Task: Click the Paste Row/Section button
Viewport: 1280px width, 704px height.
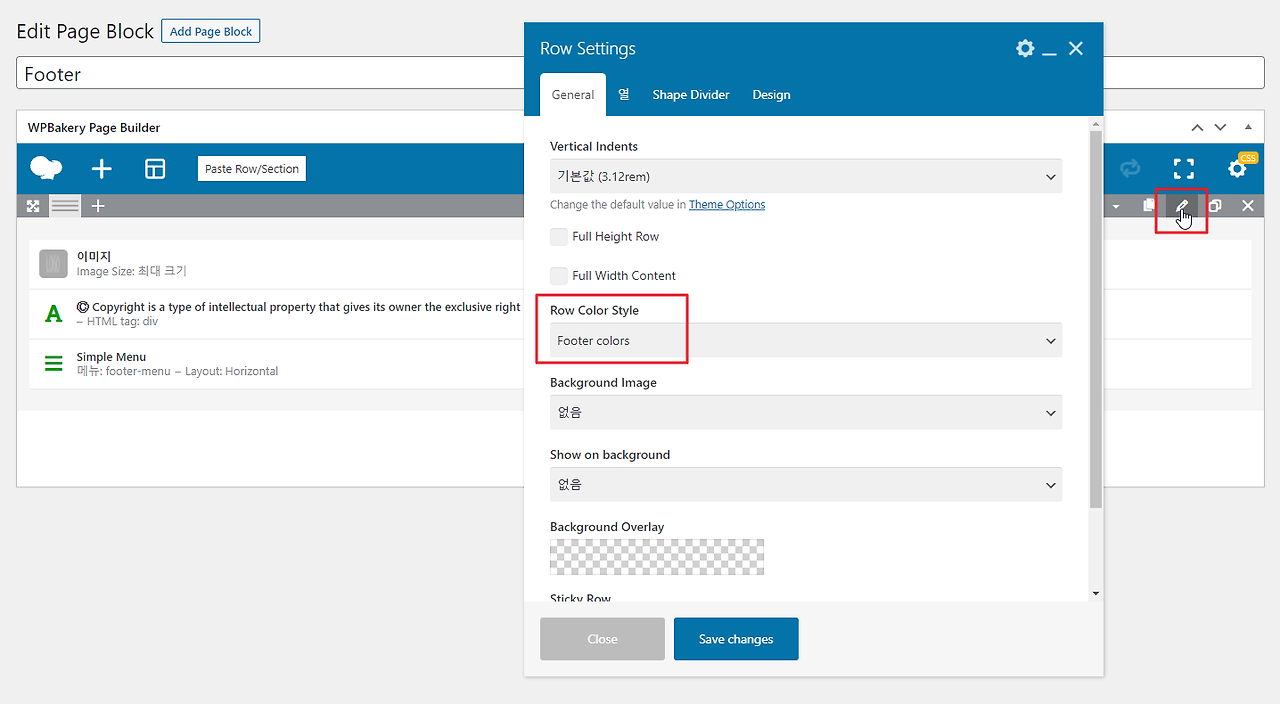Action: (252, 169)
